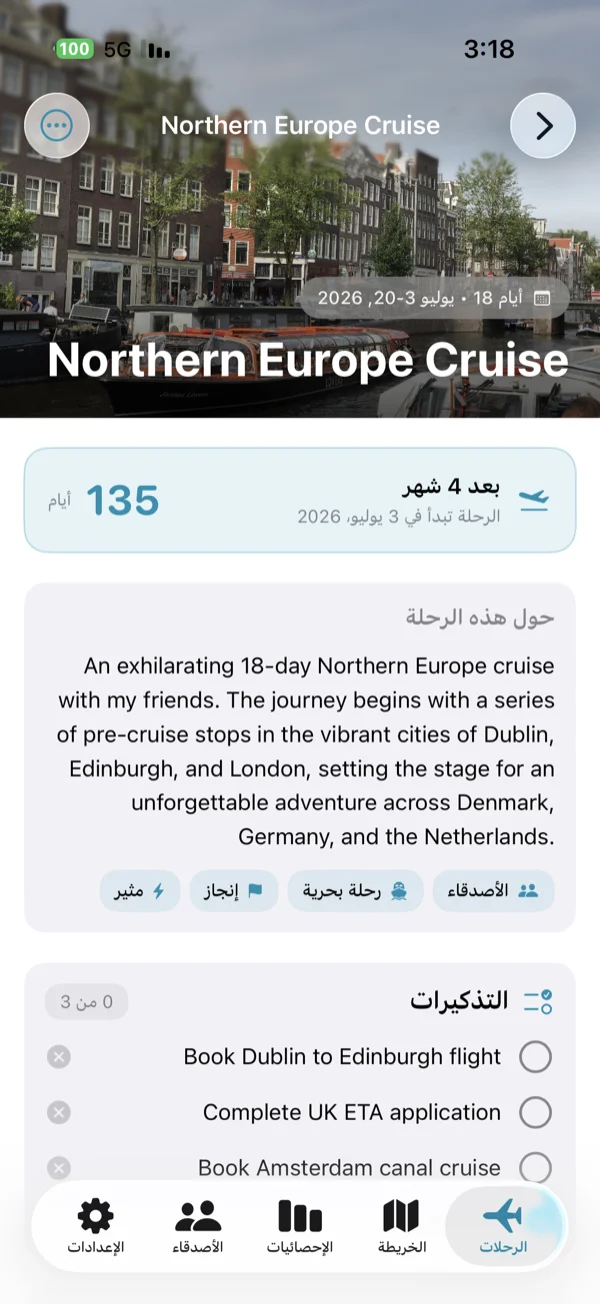Switch to the الرحلات trips tab
The width and height of the screenshot is (600, 1304).
point(503,1226)
